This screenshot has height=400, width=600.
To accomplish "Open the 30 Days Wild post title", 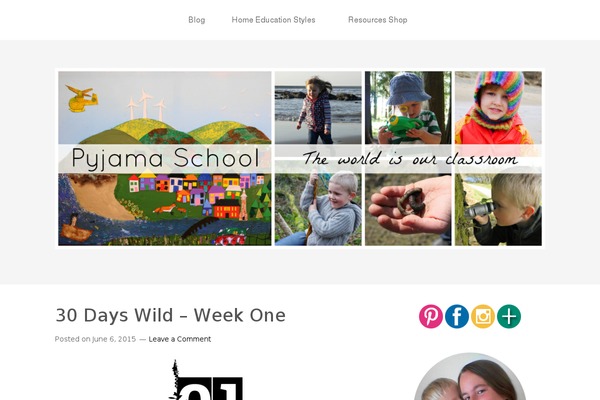I will [x=170, y=316].
